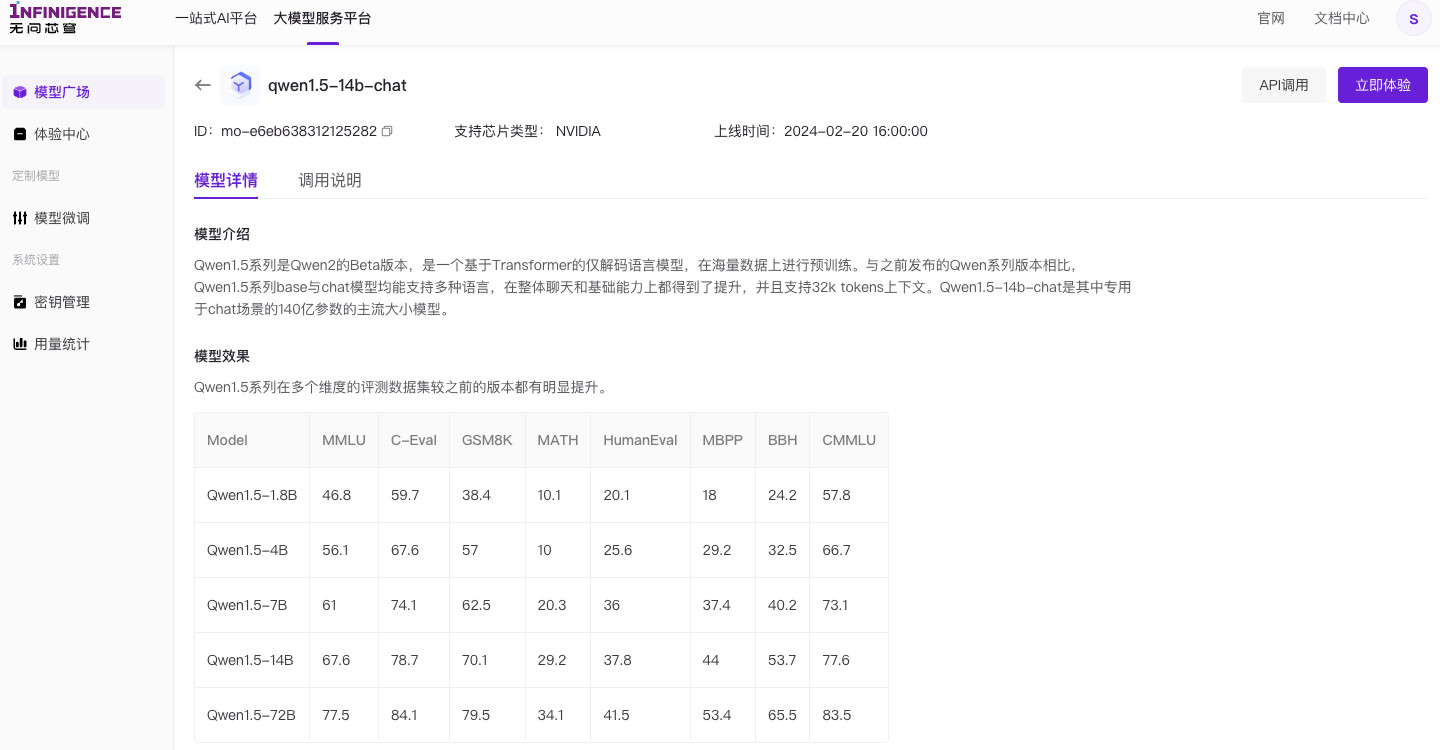
Task: Click the BBH column header
Action: tap(783, 440)
